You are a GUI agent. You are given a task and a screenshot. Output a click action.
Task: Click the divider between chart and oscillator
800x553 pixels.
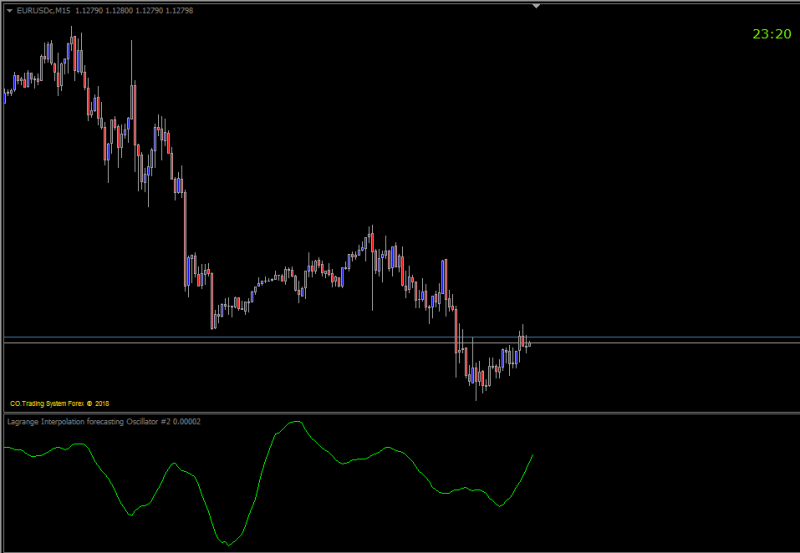click(x=402, y=413)
